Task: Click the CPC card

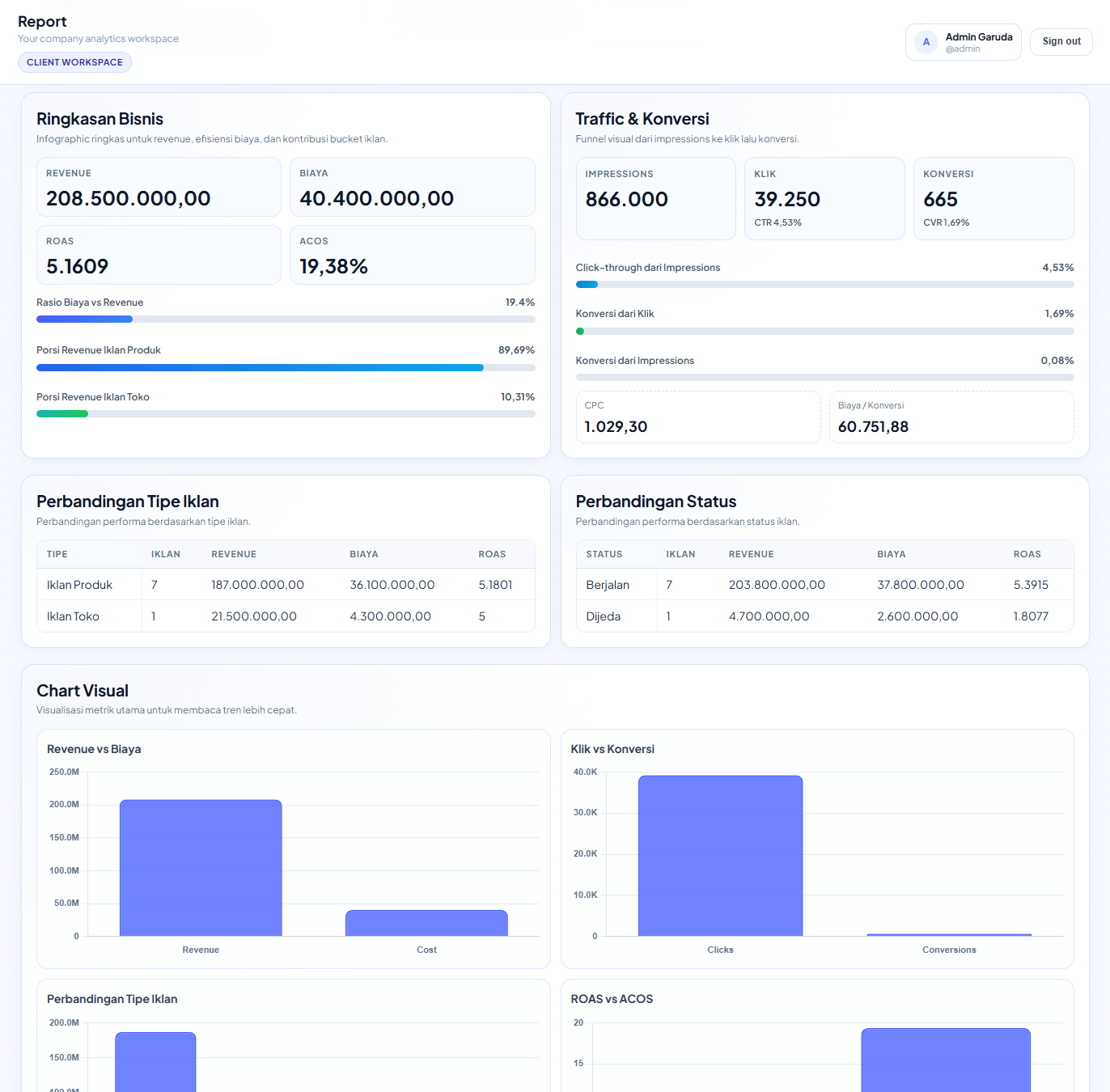Action: tap(698, 417)
